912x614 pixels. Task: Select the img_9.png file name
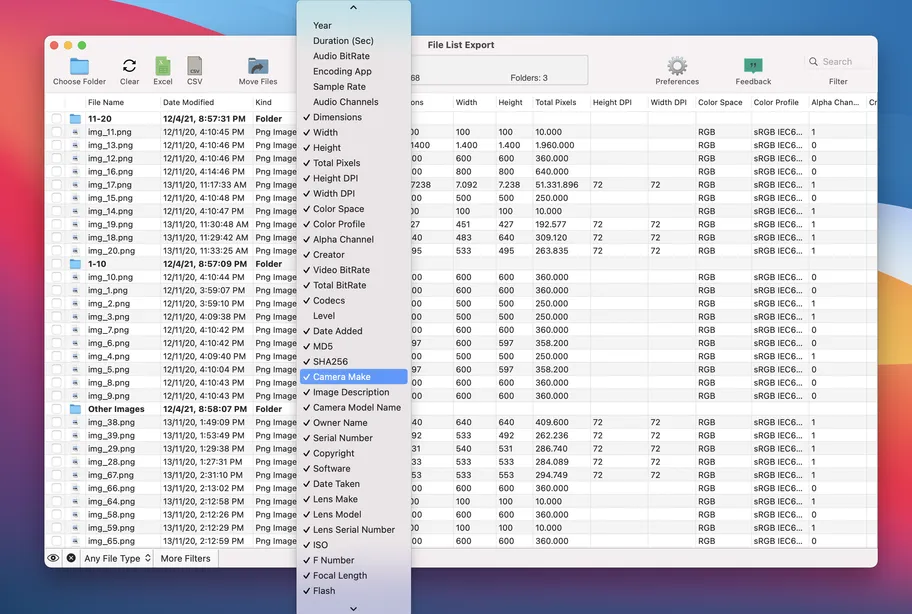109,396
